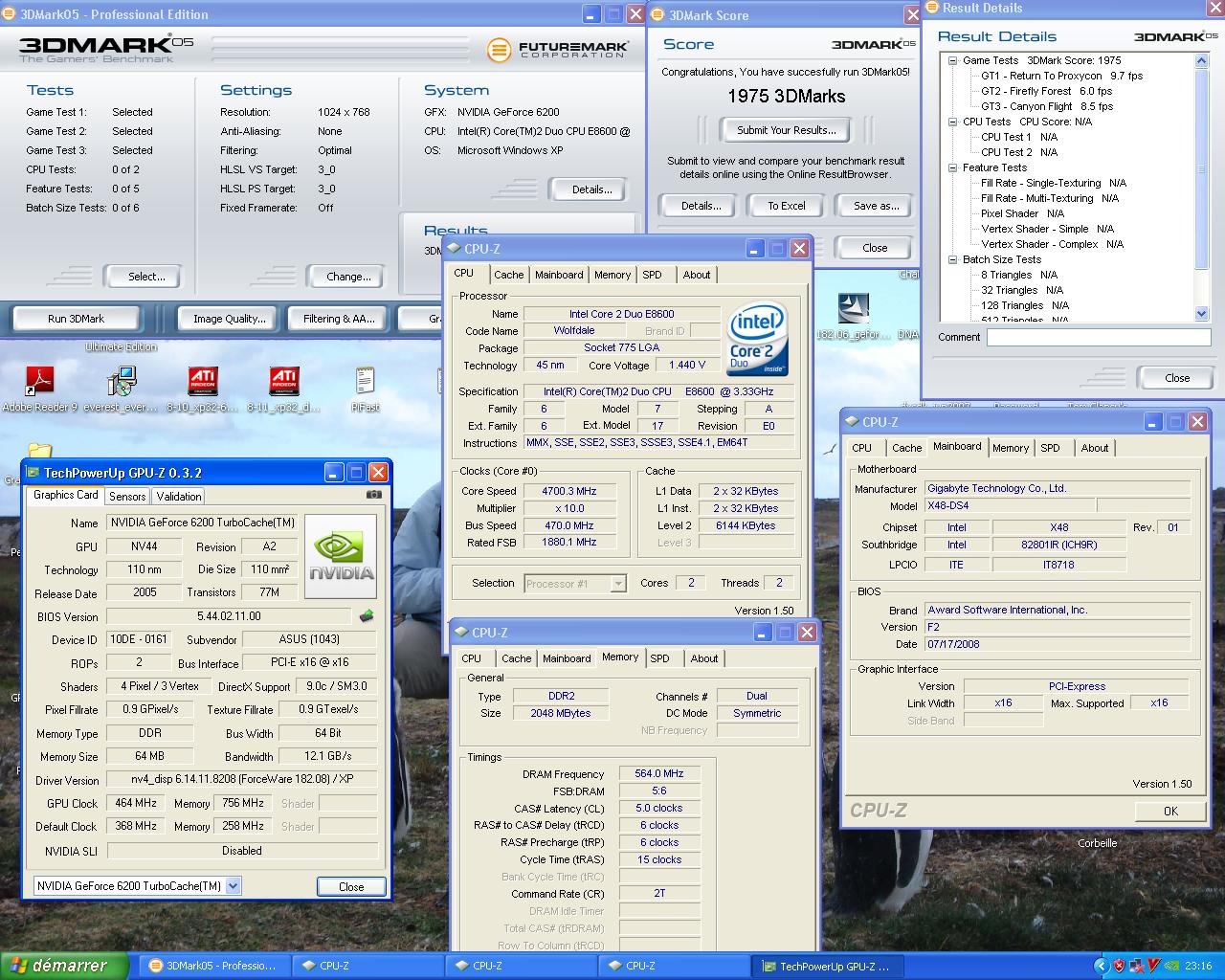1225x980 pixels.
Task: Click Details... button in 3DMark Score window
Action: (701, 206)
